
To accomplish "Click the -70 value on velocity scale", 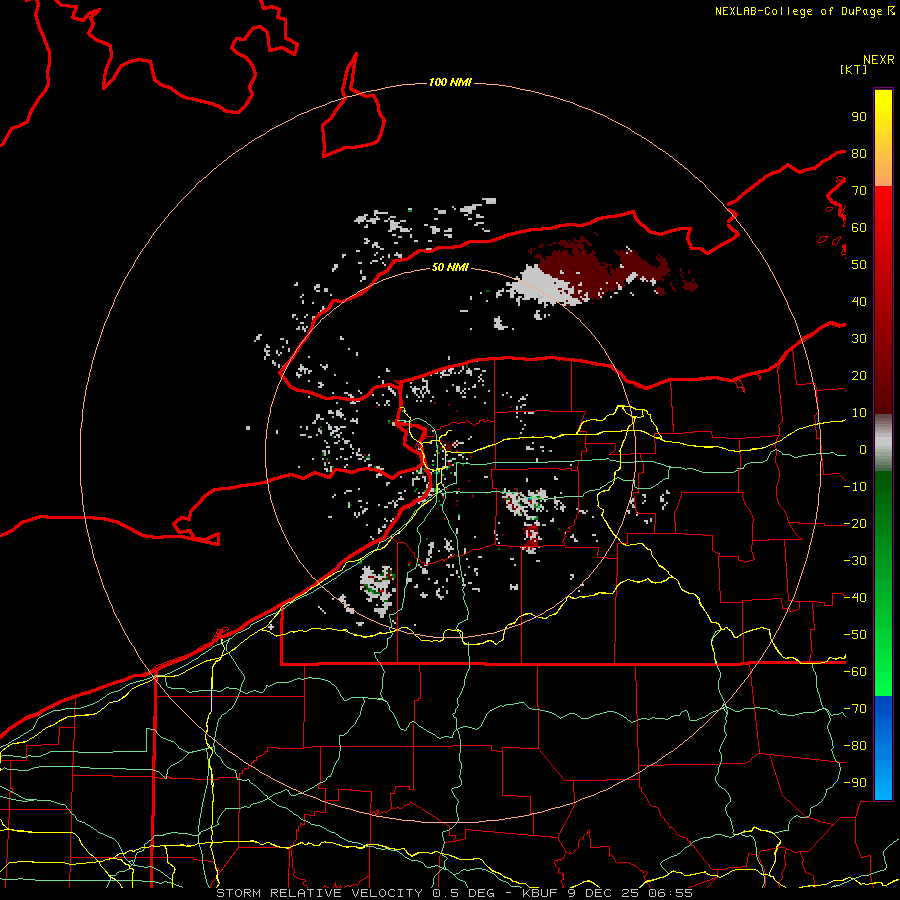I will pos(855,709).
